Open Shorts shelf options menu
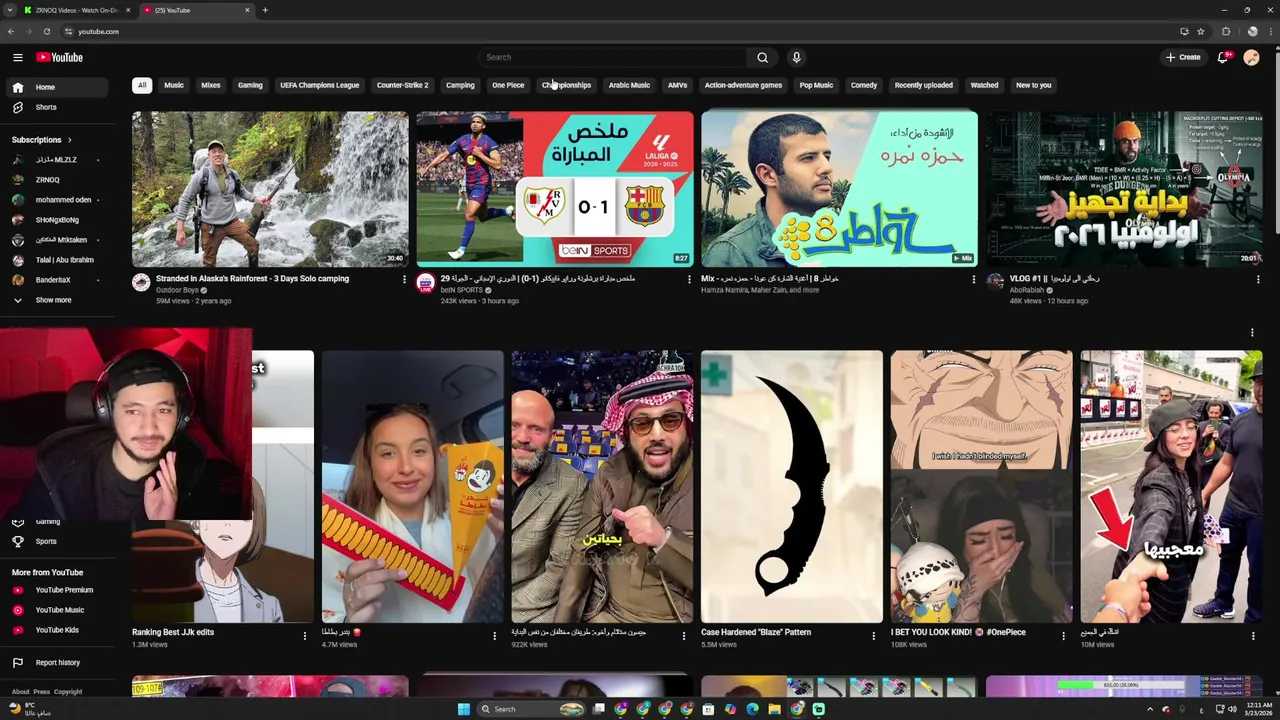This screenshot has height=720, width=1280. click(x=1251, y=333)
